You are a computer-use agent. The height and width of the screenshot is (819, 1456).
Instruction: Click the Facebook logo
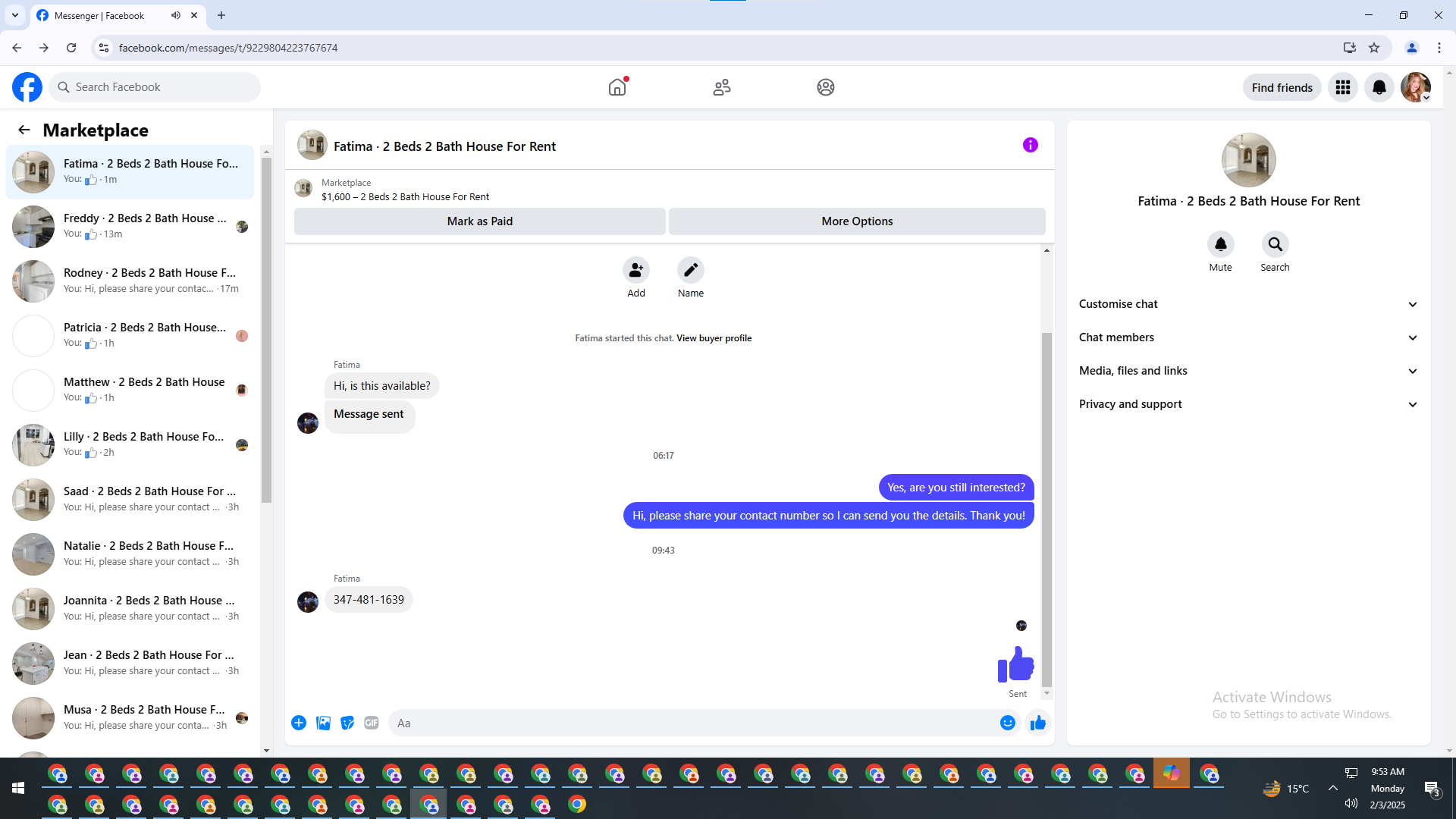pos(27,87)
